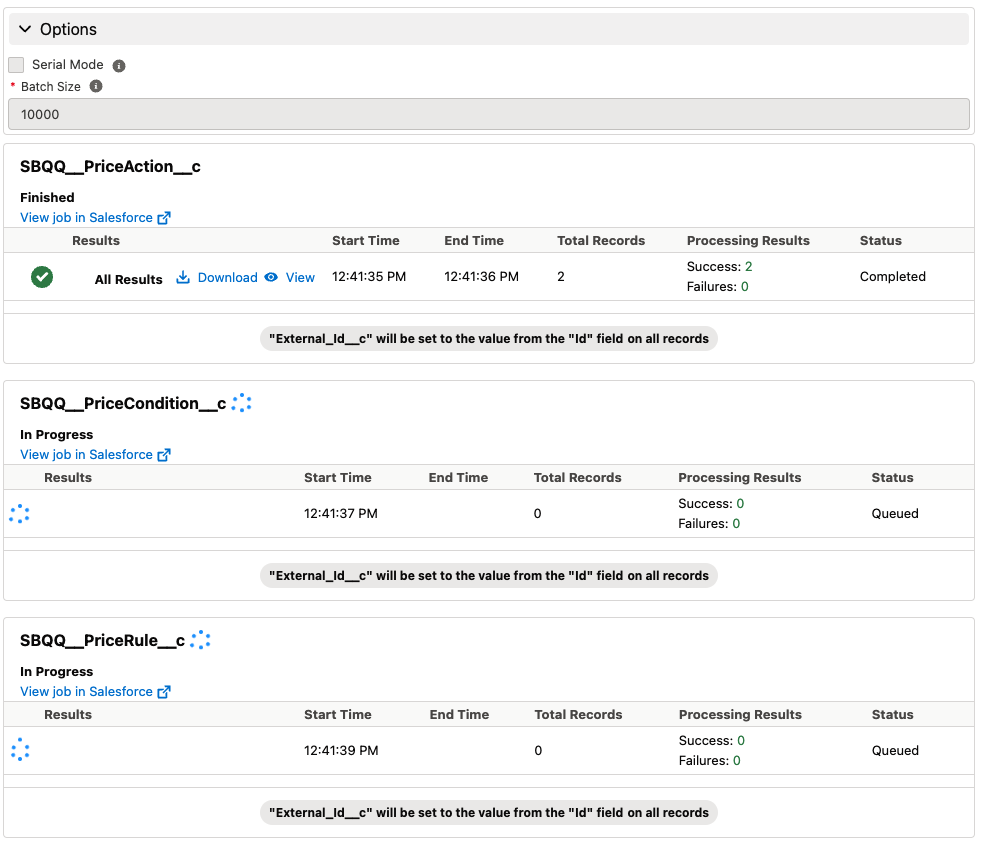Open PriceAction job in Salesforce link
Viewport: 982px width, 843px height.
[x=86, y=217]
